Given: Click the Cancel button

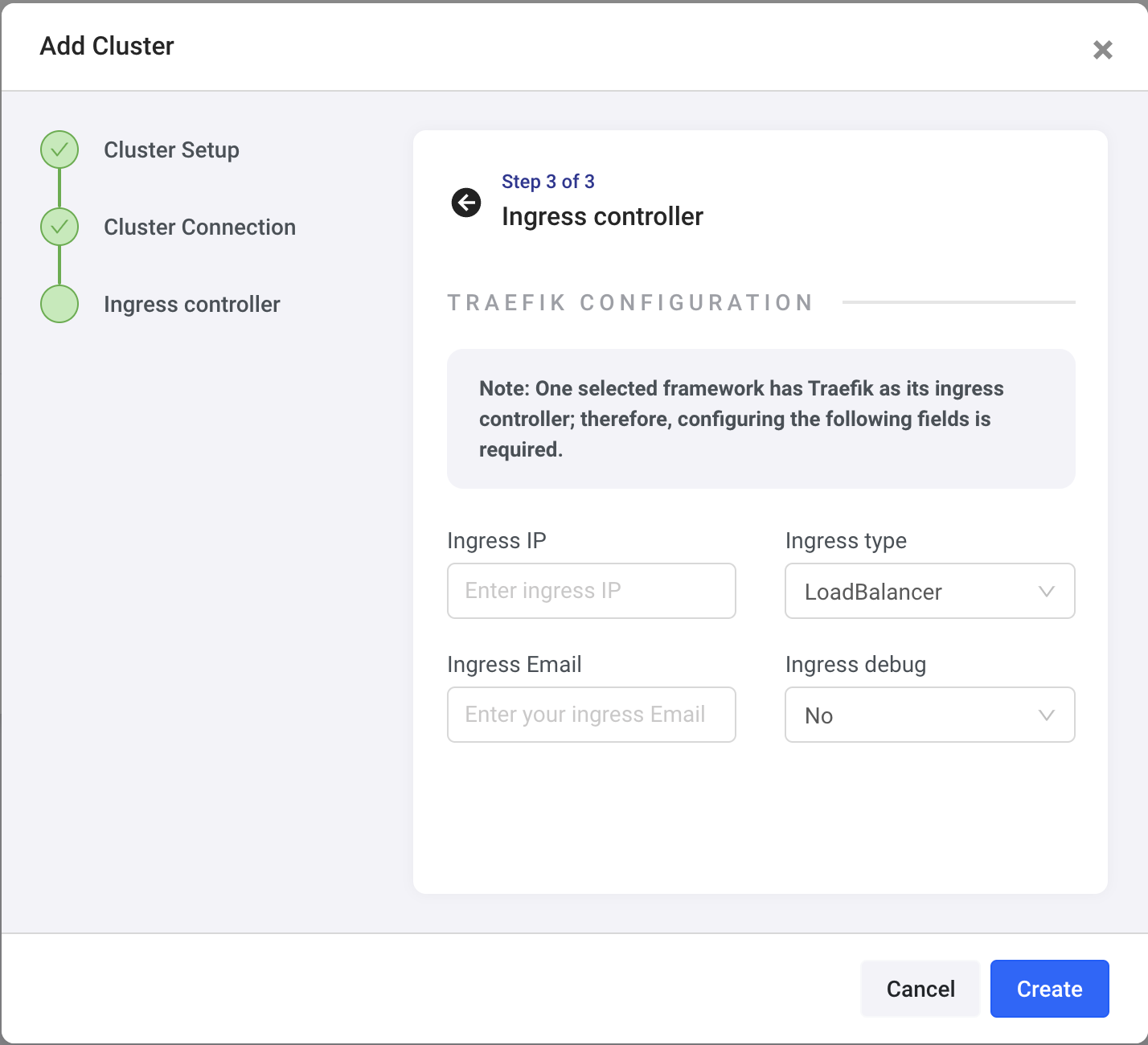Looking at the screenshot, I should [920, 989].
